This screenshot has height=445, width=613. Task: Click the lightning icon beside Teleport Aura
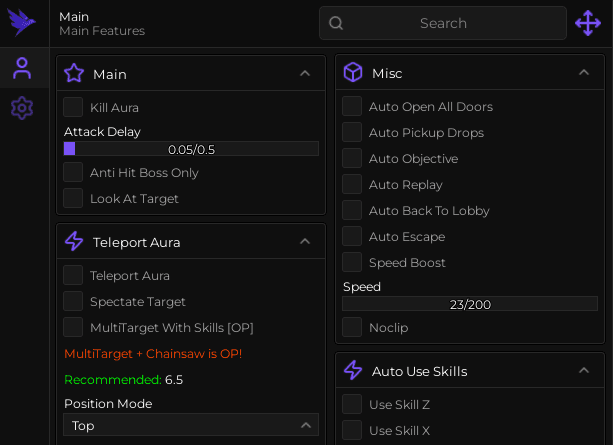pos(74,241)
